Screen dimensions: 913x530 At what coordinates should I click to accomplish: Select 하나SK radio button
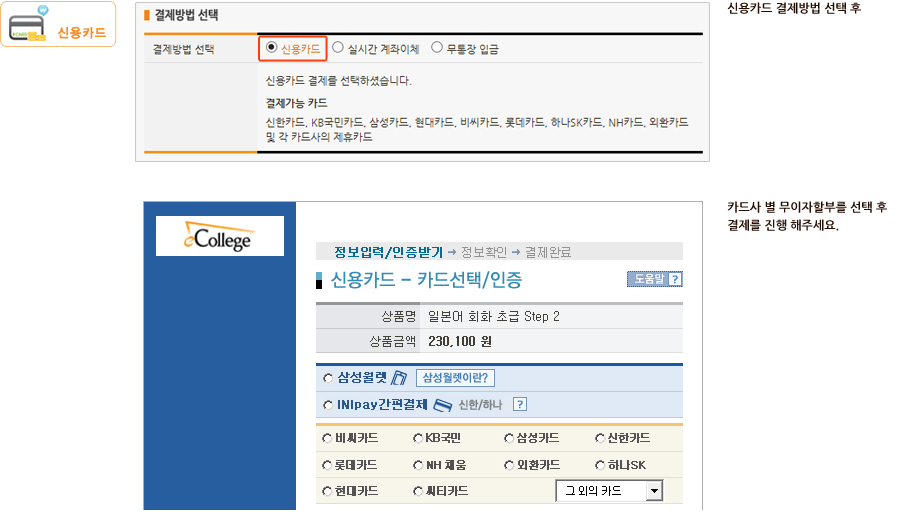pyautogui.click(x=600, y=465)
